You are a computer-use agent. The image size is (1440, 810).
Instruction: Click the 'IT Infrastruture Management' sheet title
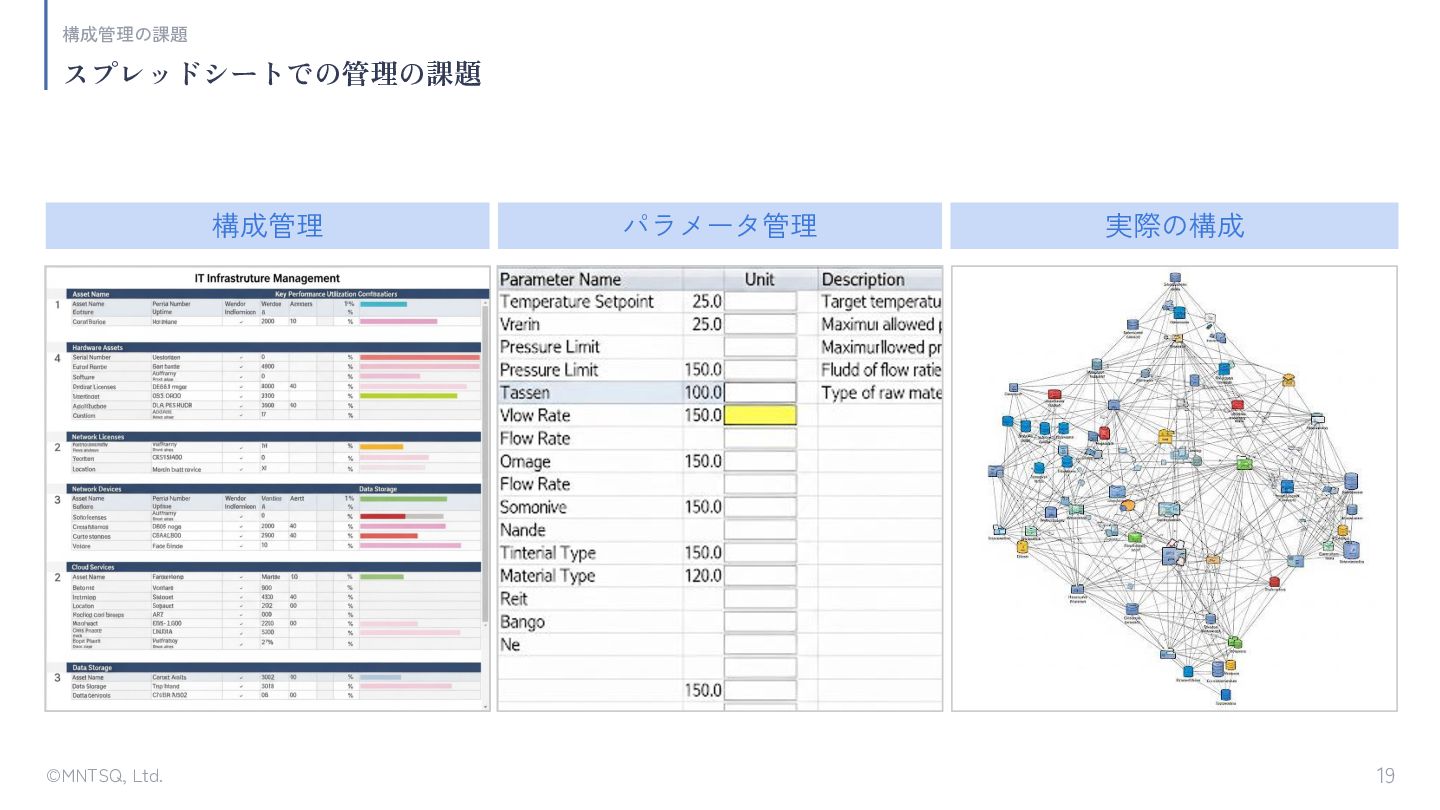[x=267, y=278]
